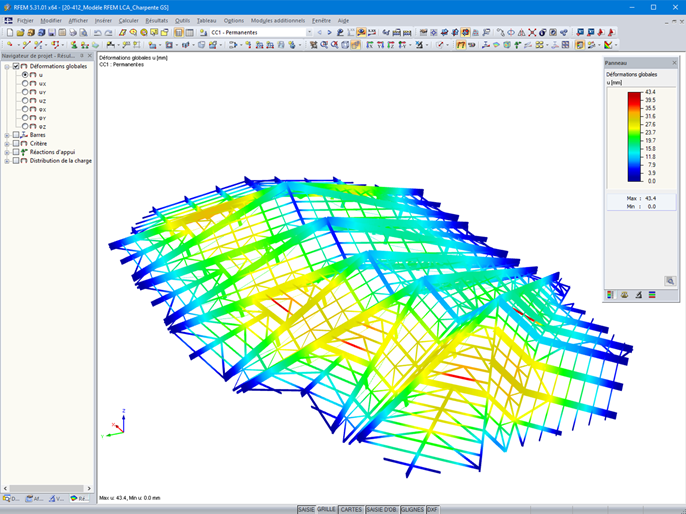This screenshot has height=514, width=686.
Task: Open the Fichier menu
Action: (25, 21)
